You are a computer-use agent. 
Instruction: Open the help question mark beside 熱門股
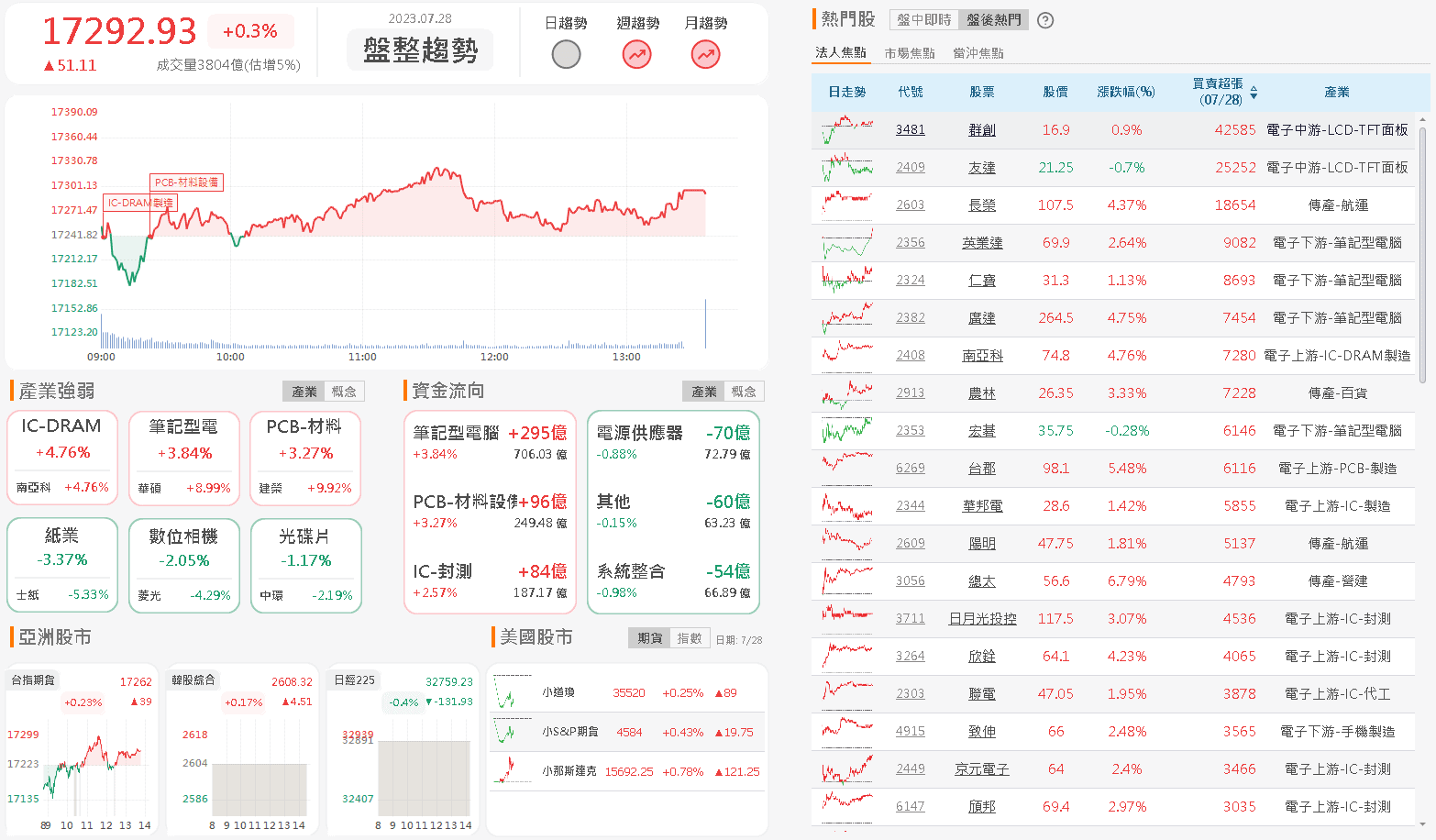[x=1044, y=20]
